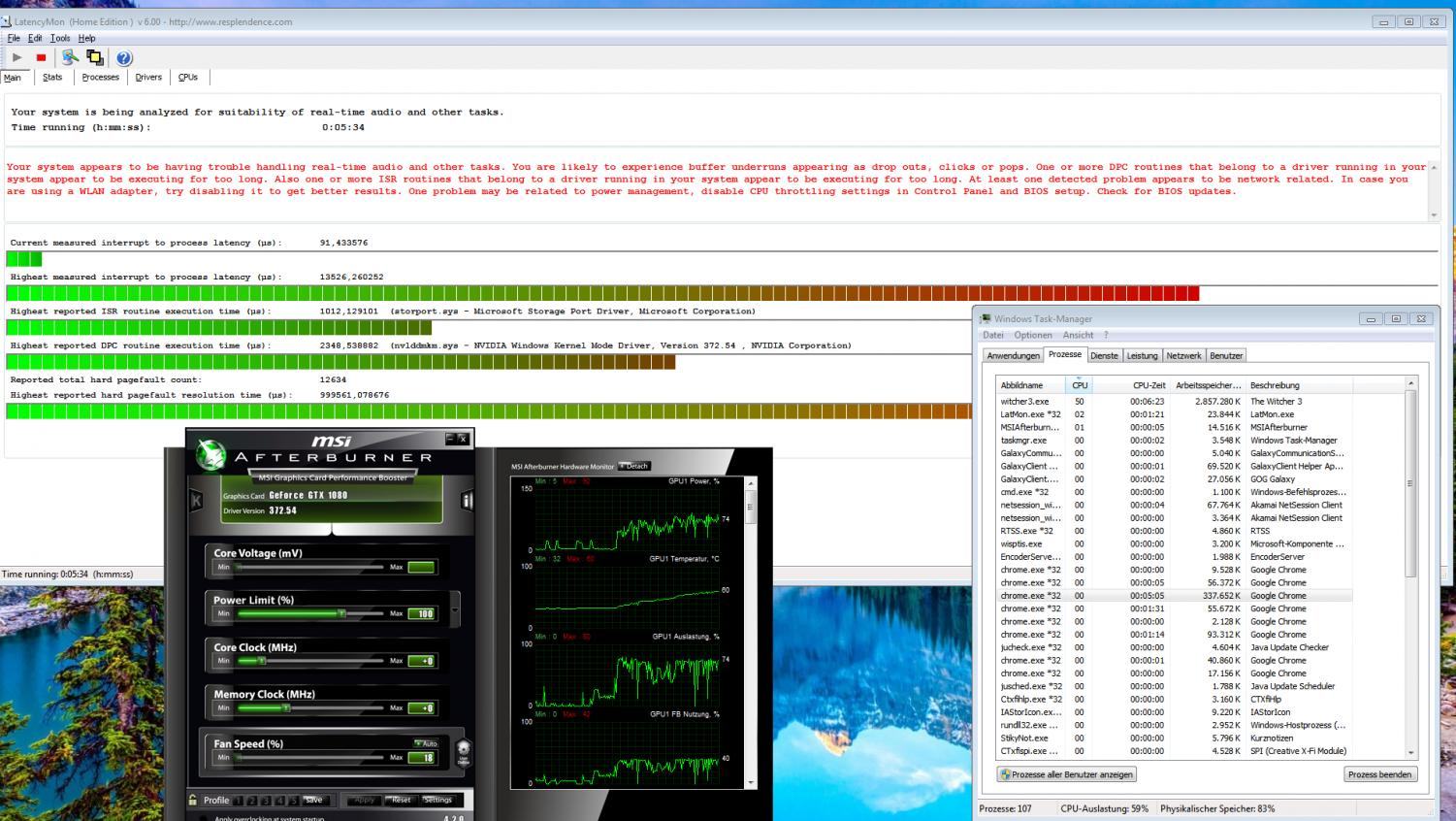Select Afterburner profile slot 5
Viewport: 1456px width, 821px height.
[293, 801]
